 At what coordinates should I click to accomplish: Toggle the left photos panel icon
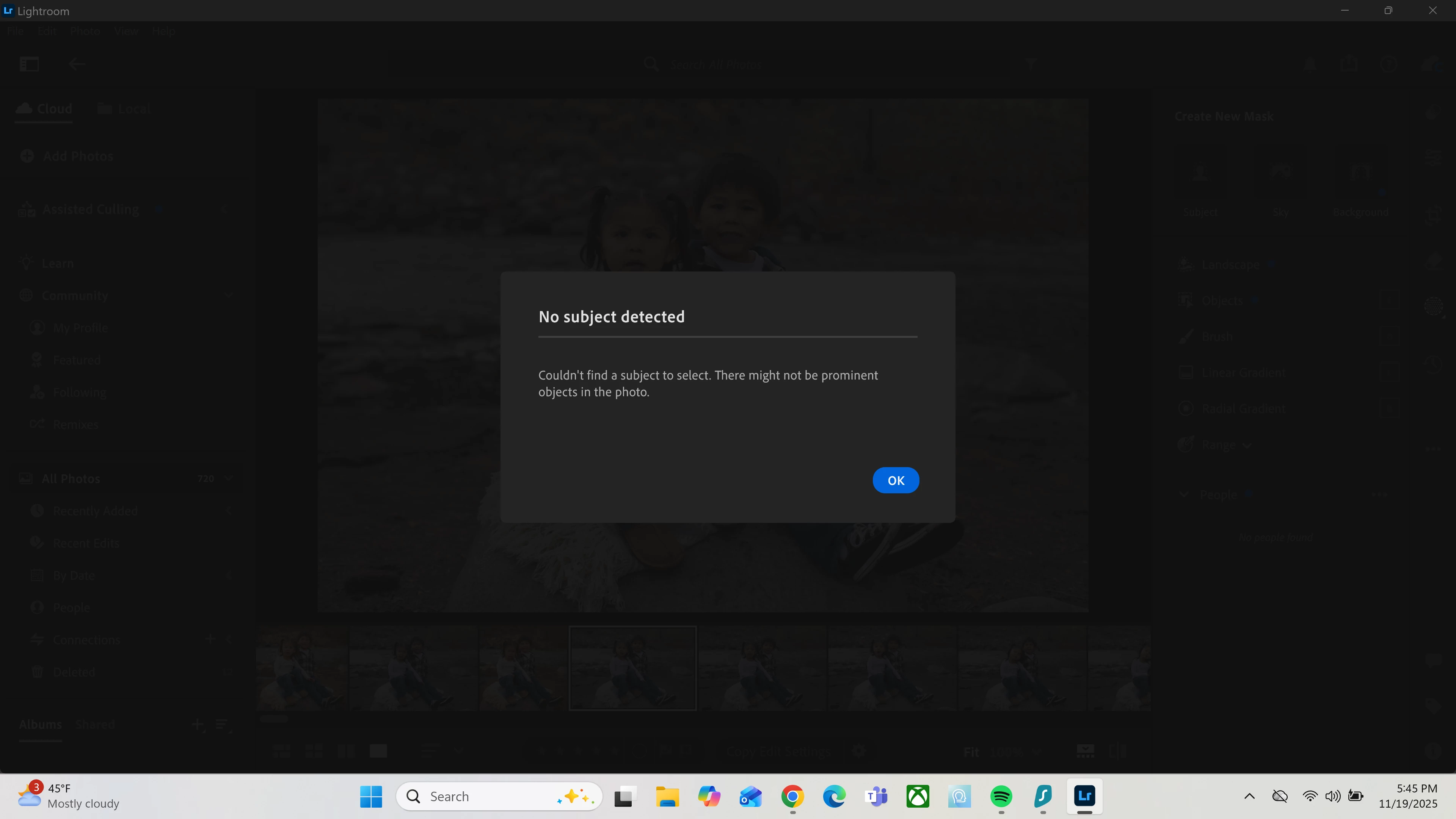coord(30,64)
